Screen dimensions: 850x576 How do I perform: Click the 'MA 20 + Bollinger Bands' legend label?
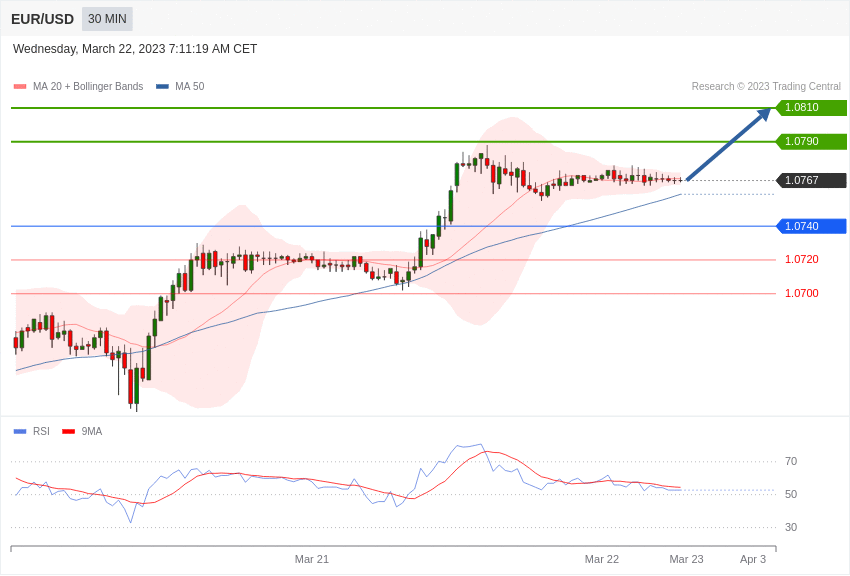pos(88,86)
